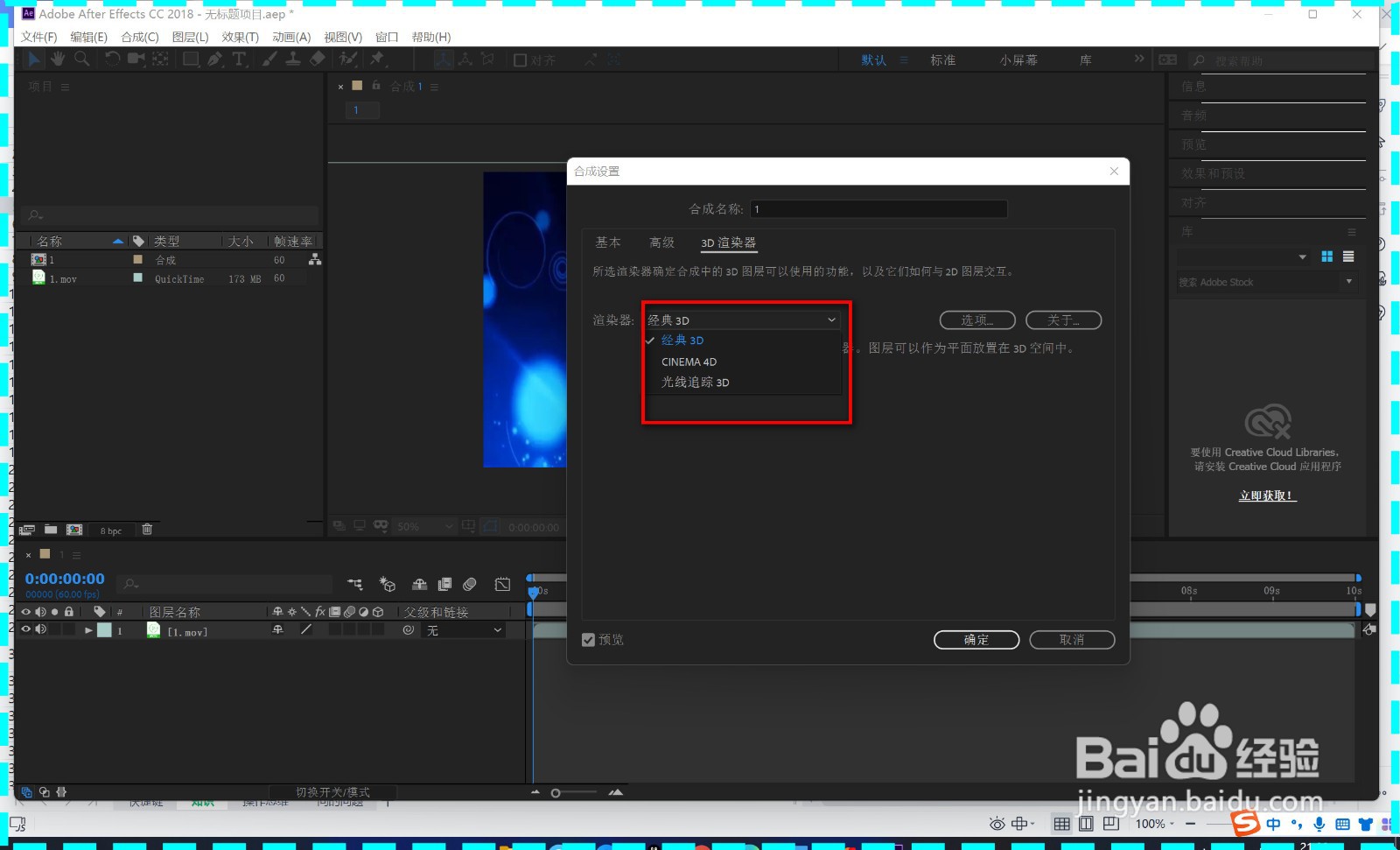Viewport: 1400px width, 850px height.
Task: Select the Pen tool
Action: pyautogui.click(x=215, y=59)
